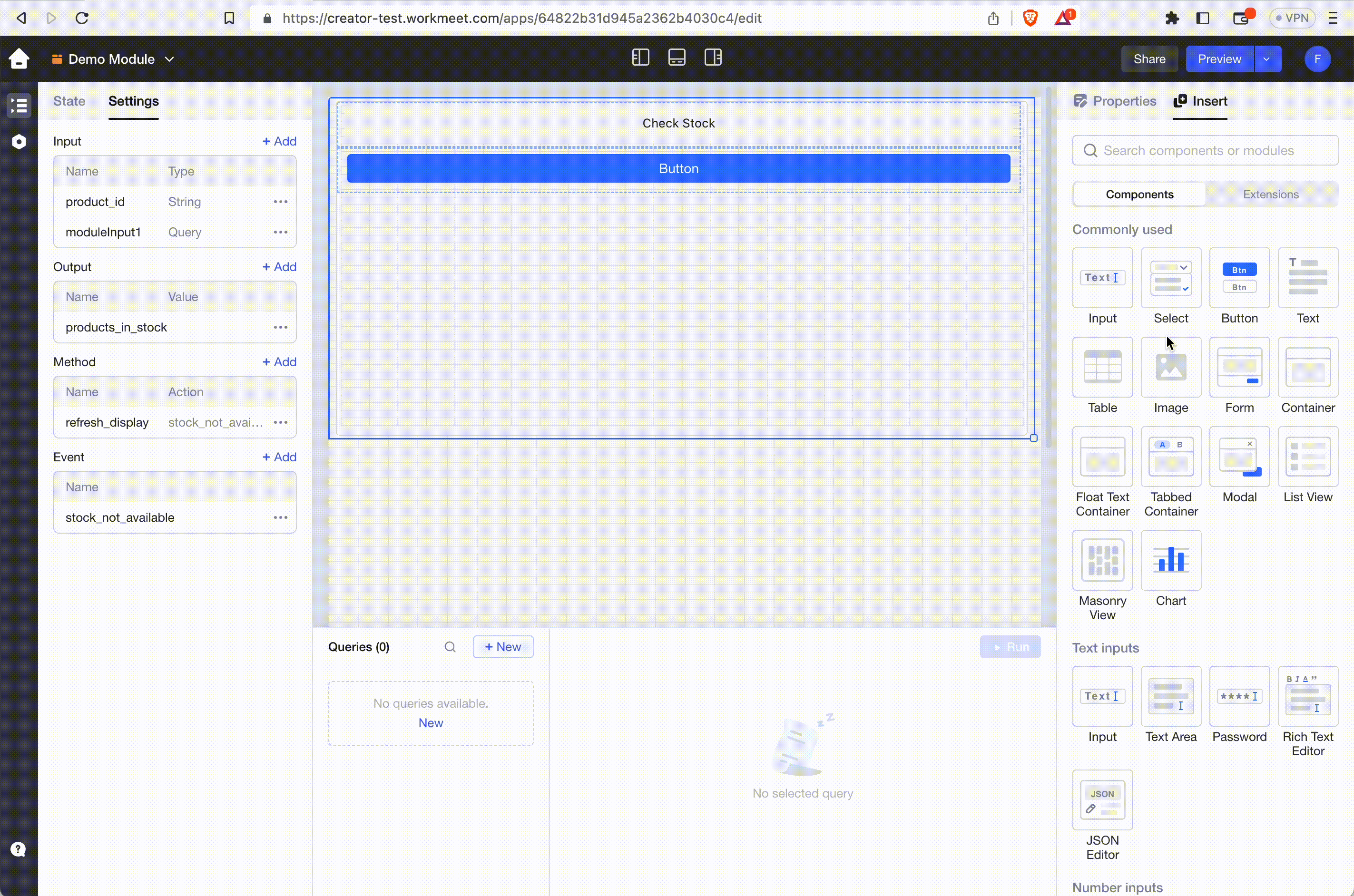Click the hexagon settings icon in sidebar
The height and width of the screenshot is (896, 1354).
[19, 142]
